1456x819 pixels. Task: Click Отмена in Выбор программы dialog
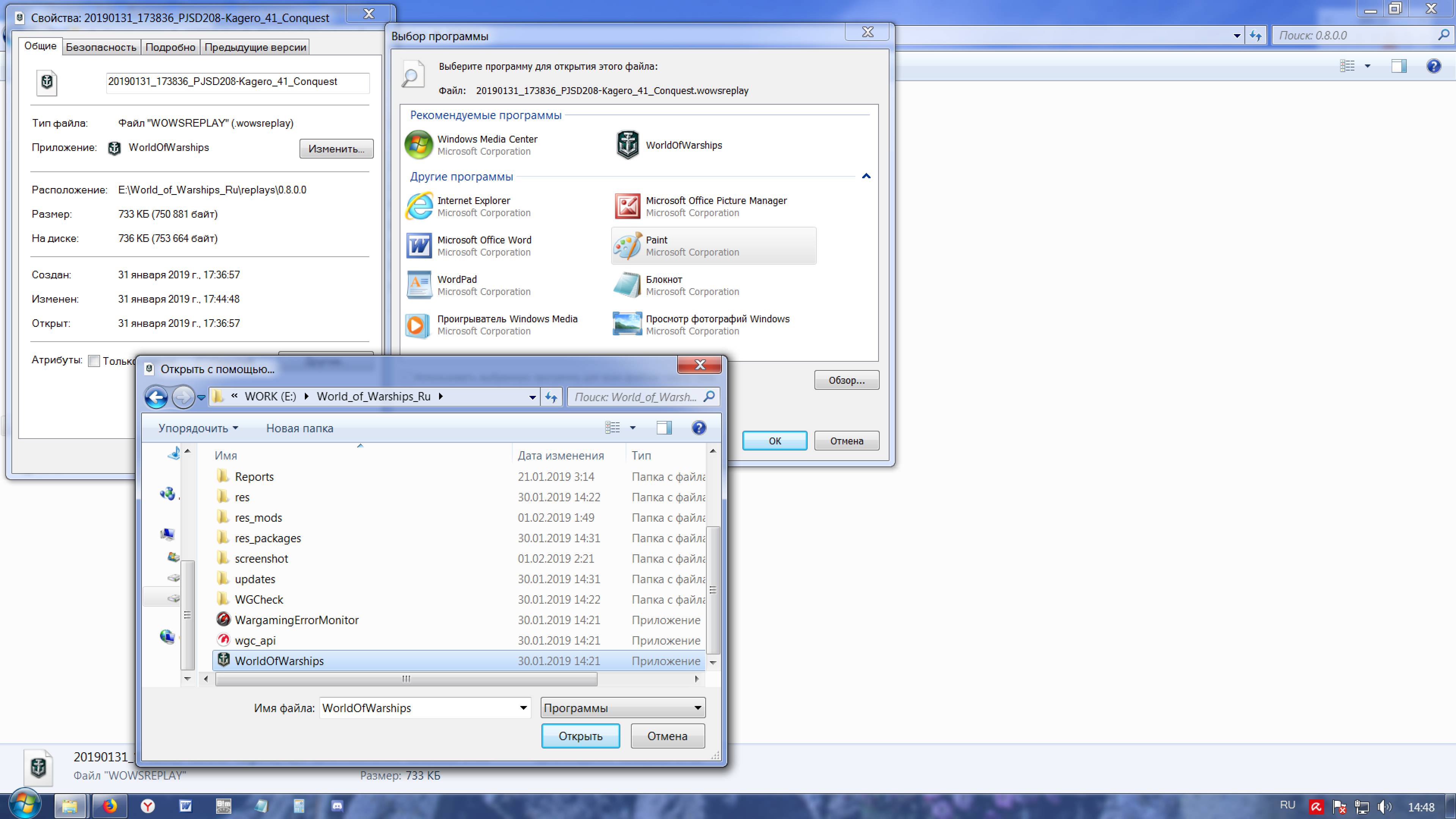point(846,441)
